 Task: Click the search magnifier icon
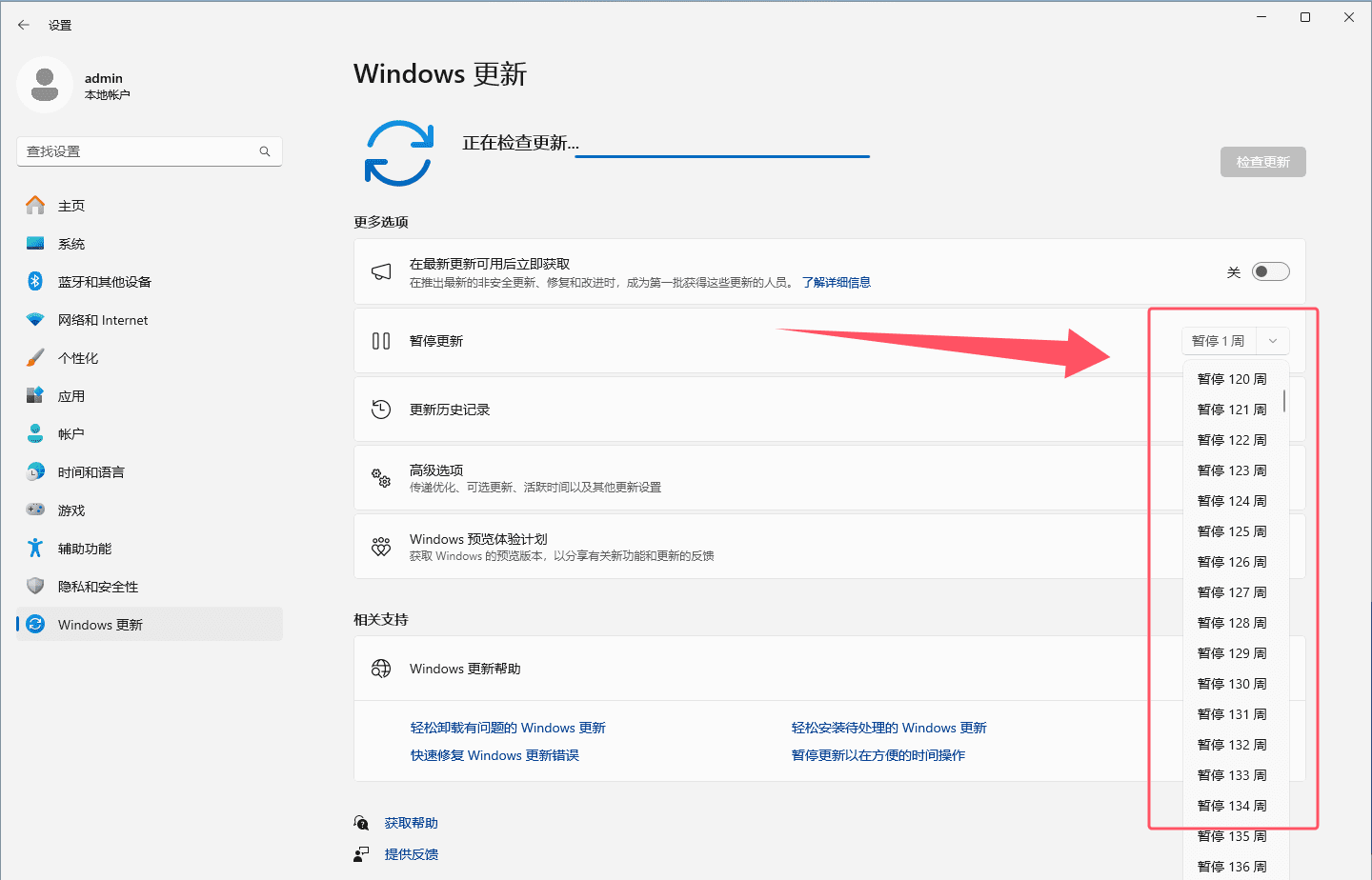(x=265, y=151)
